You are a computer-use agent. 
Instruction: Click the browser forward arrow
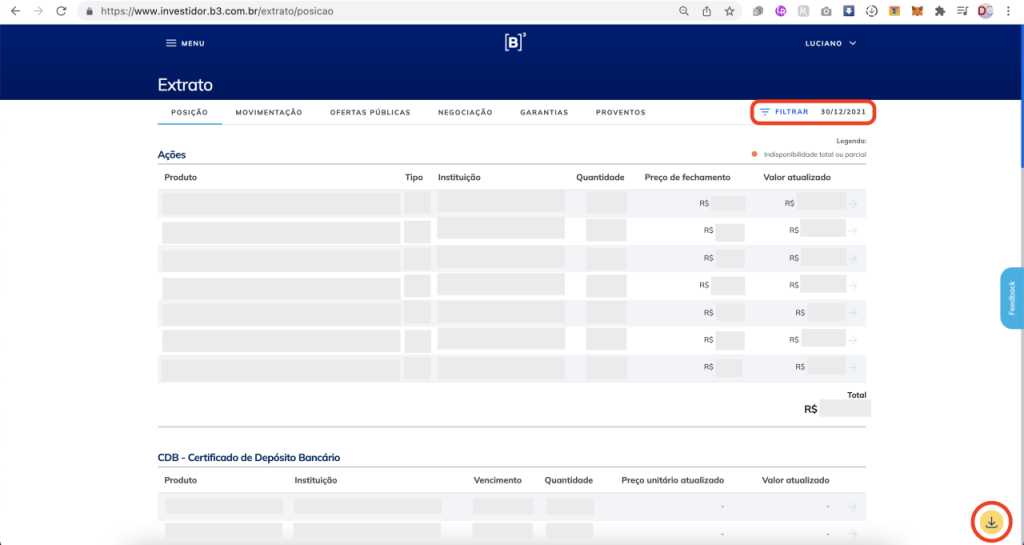click(x=39, y=11)
